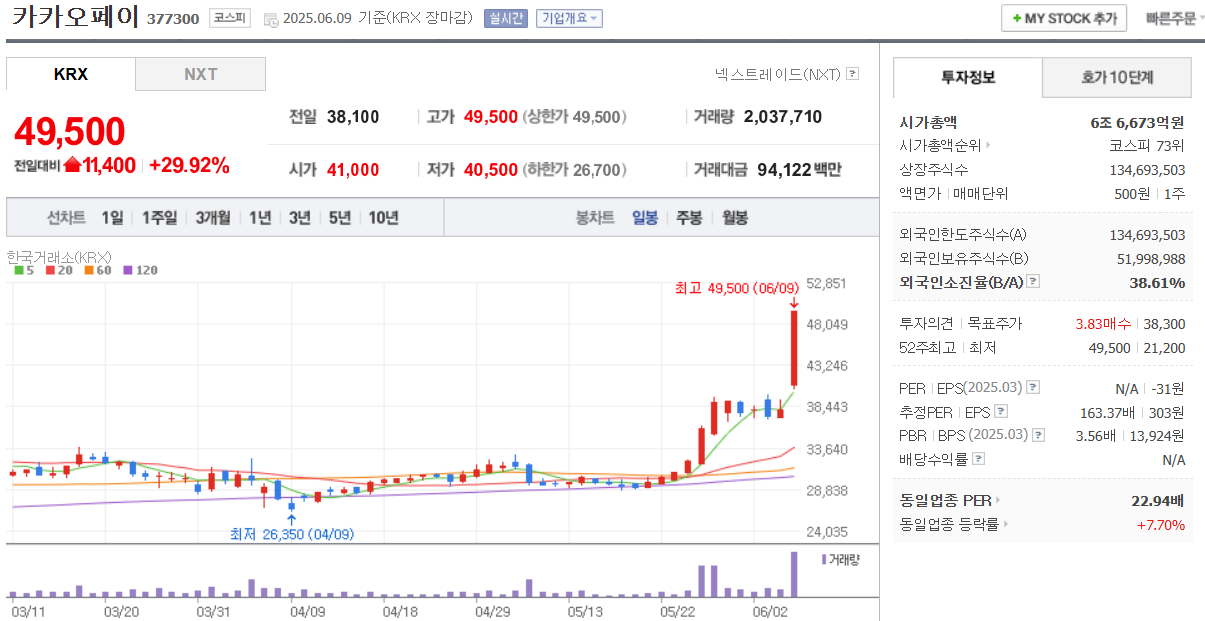This screenshot has height=621, width=1205.
Task: Click orange 60-day moving average legend swatch
Action: tap(89, 270)
